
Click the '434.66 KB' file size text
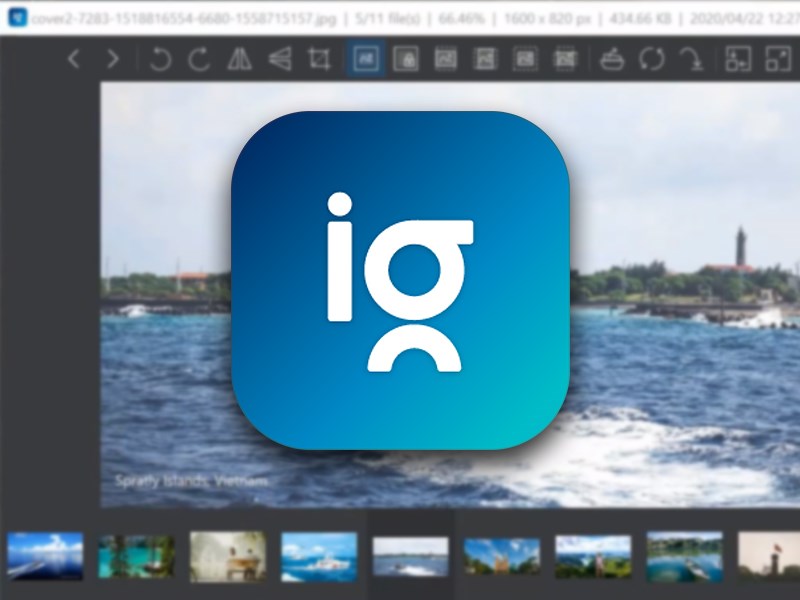640,19
